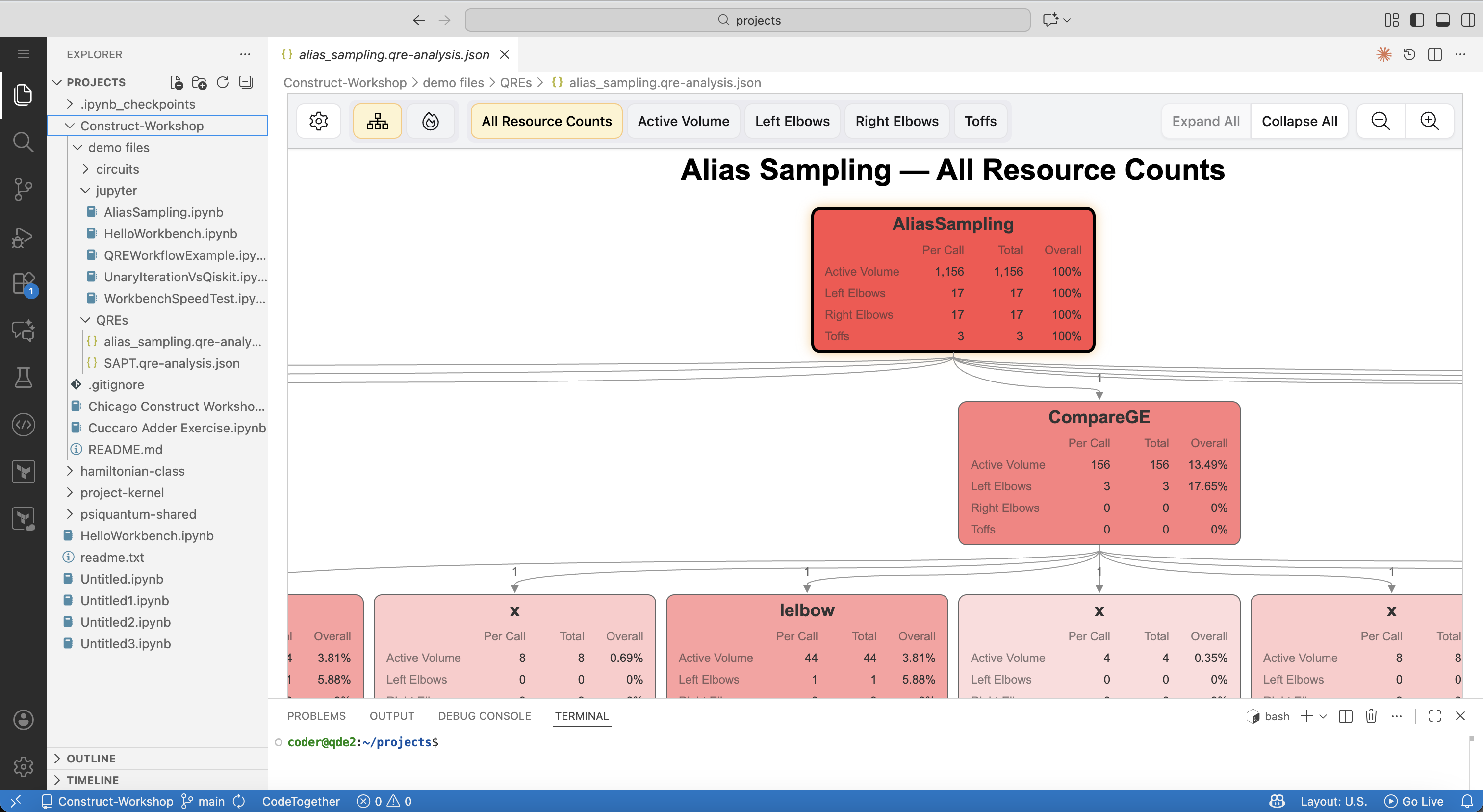The image size is (1483, 812).
Task: Switch to the Output tab
Action: [x=391, y=716]
